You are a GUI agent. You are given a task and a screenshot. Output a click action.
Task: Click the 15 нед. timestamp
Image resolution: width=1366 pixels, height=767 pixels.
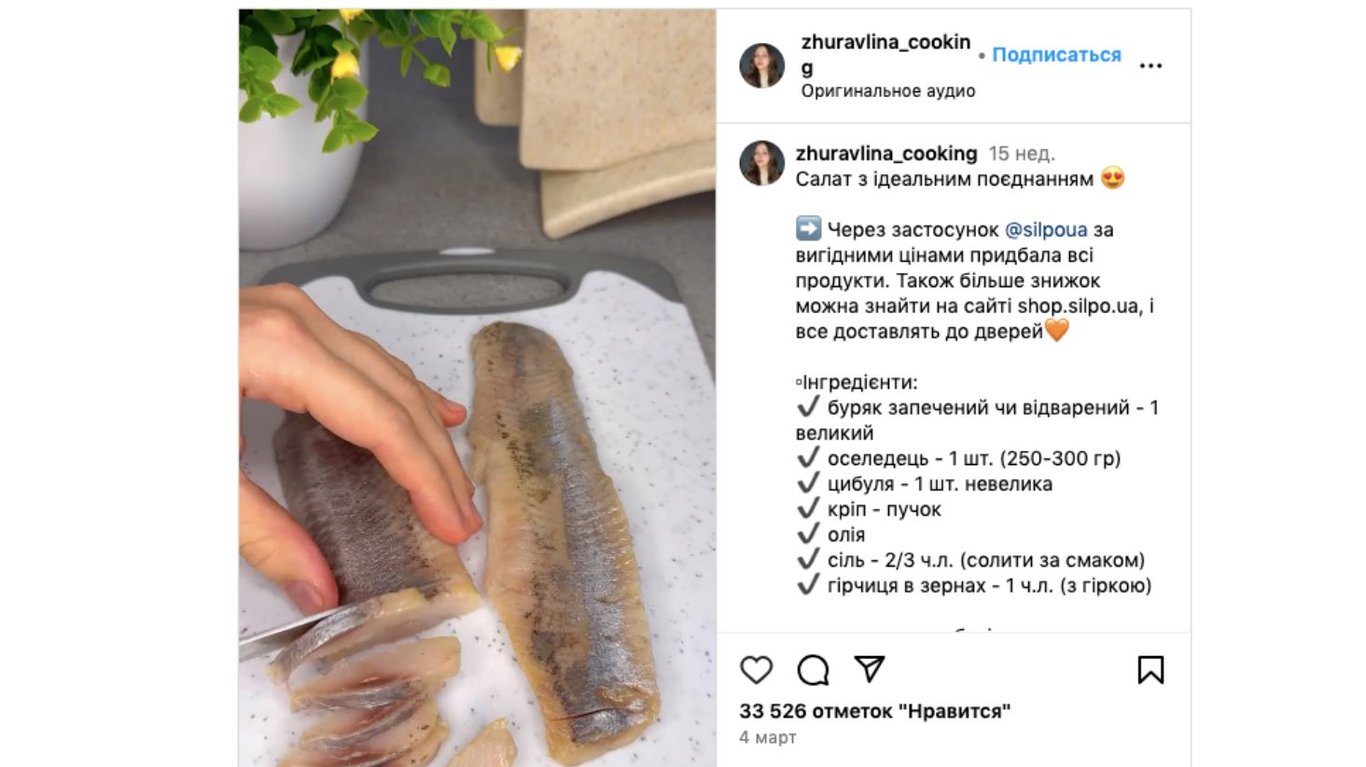1022,154
